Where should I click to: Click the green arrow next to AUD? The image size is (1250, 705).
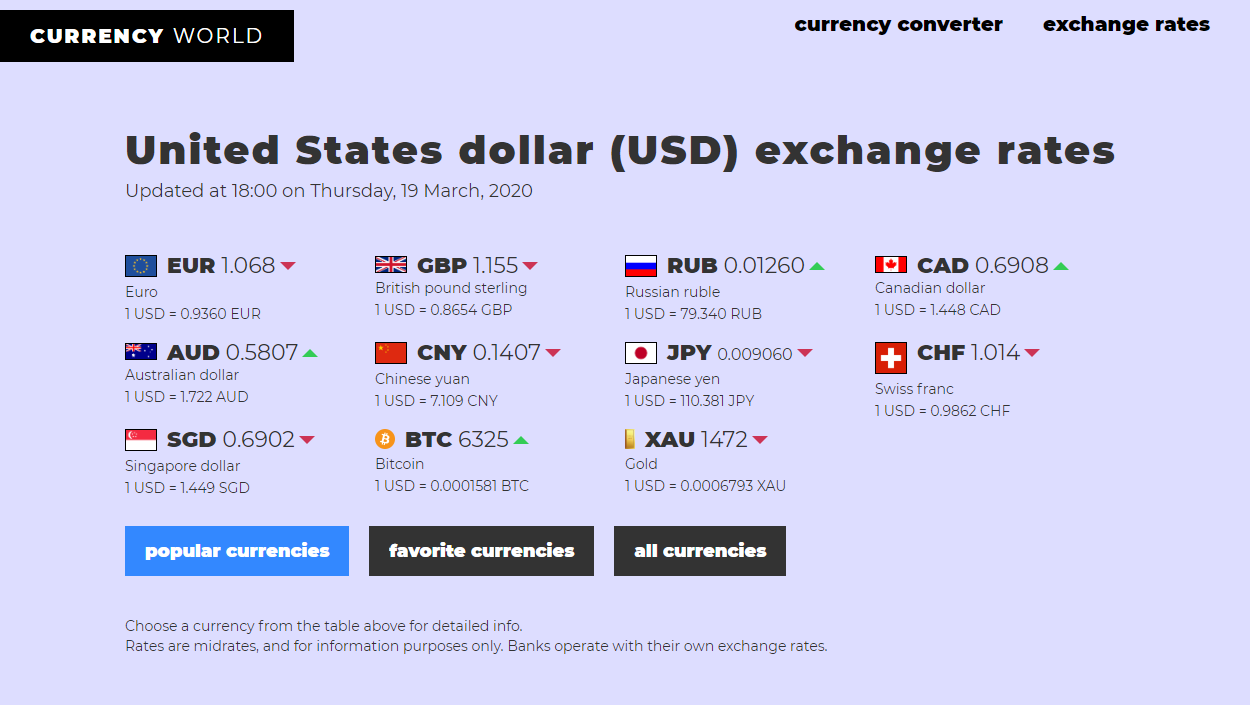point(309,351)
